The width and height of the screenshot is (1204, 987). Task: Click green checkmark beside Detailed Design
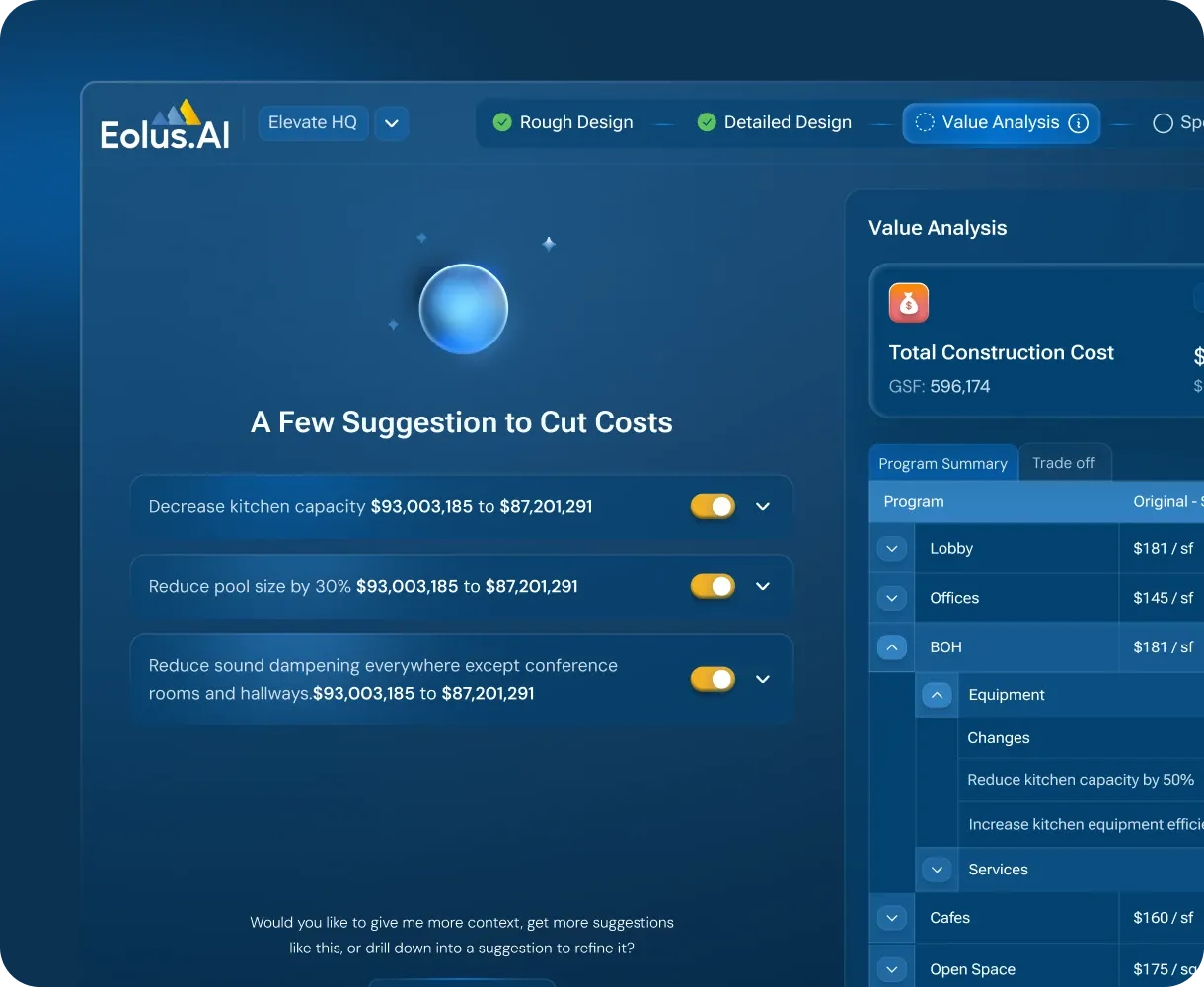pyautogui.click(x=707, y=122)
